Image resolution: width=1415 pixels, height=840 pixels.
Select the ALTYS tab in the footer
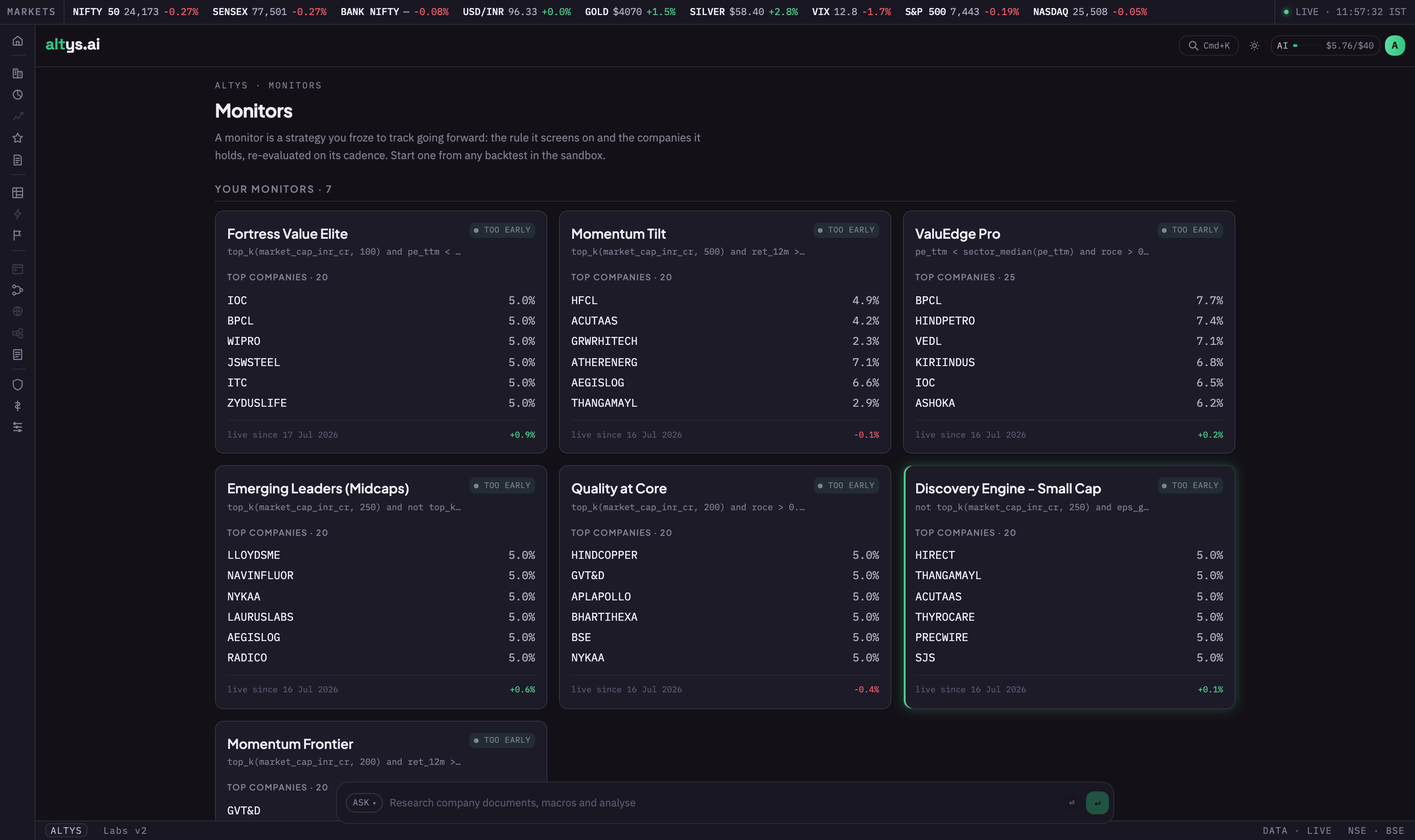pos(66,830)
